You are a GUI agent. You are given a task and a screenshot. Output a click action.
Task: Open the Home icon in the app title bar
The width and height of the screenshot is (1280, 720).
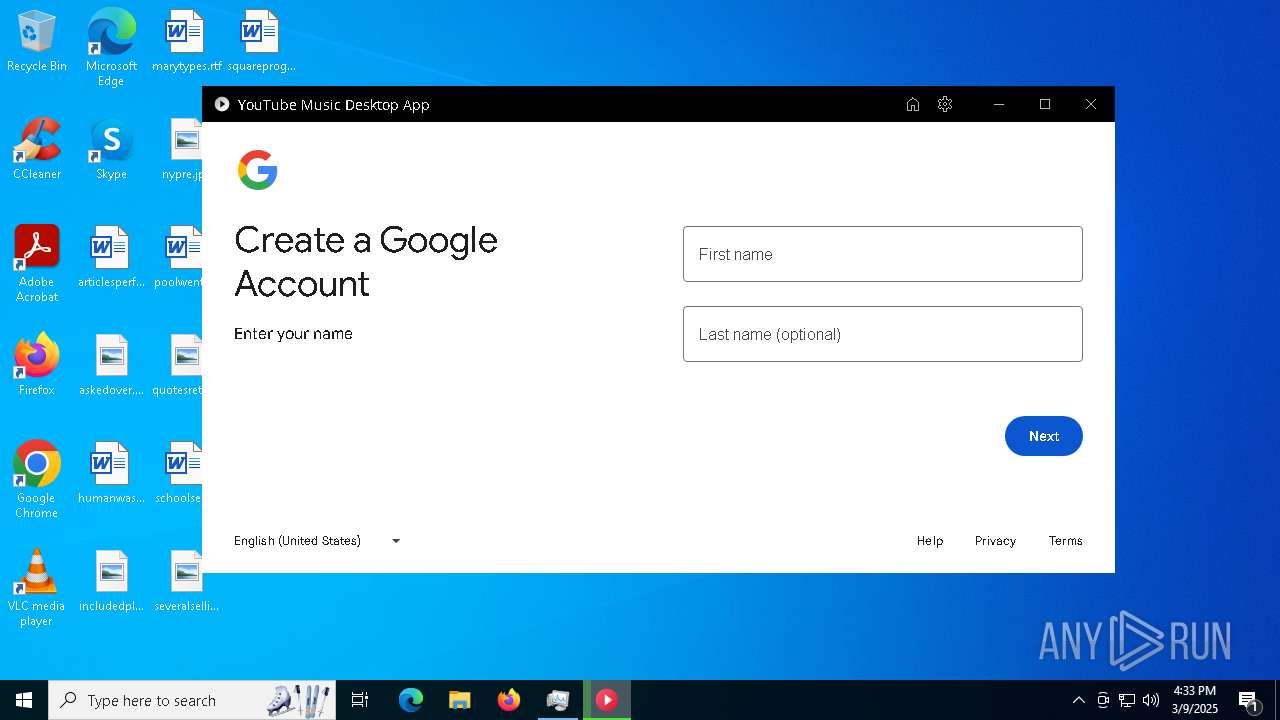912,105
